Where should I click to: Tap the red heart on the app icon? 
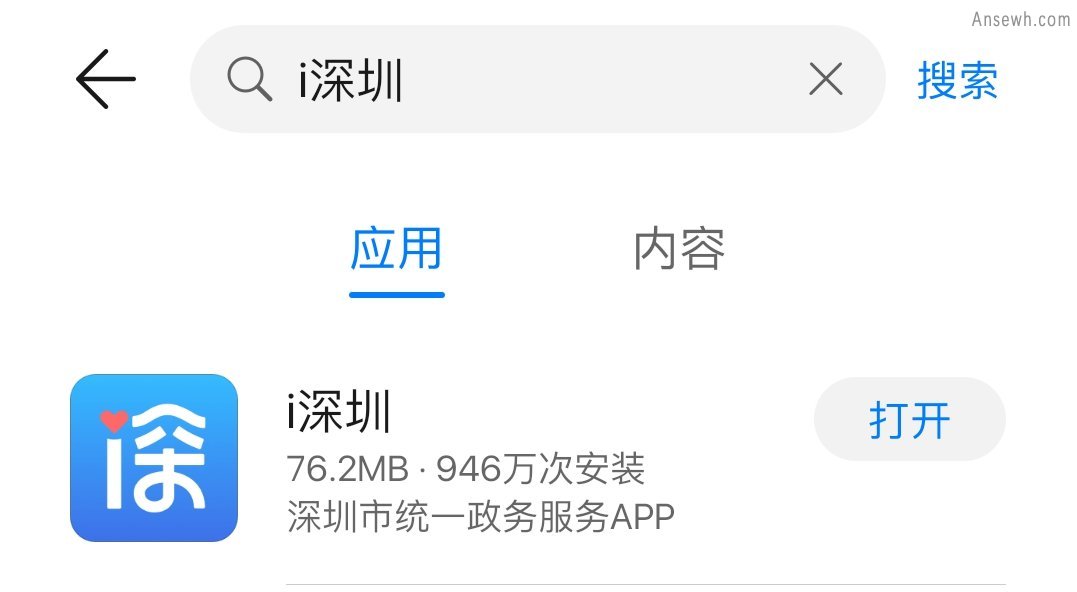[114, 420]
